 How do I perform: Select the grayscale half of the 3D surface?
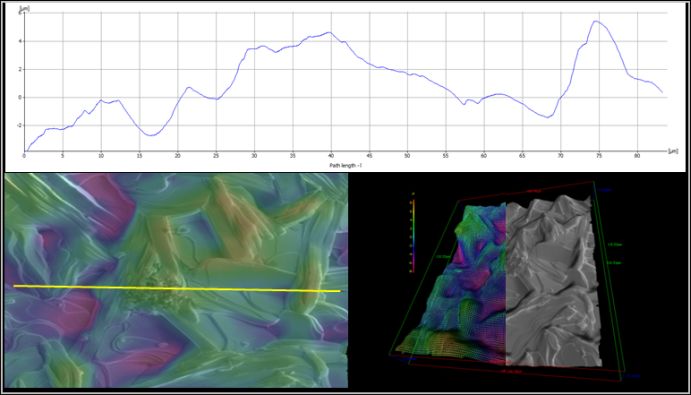point(553,282)
